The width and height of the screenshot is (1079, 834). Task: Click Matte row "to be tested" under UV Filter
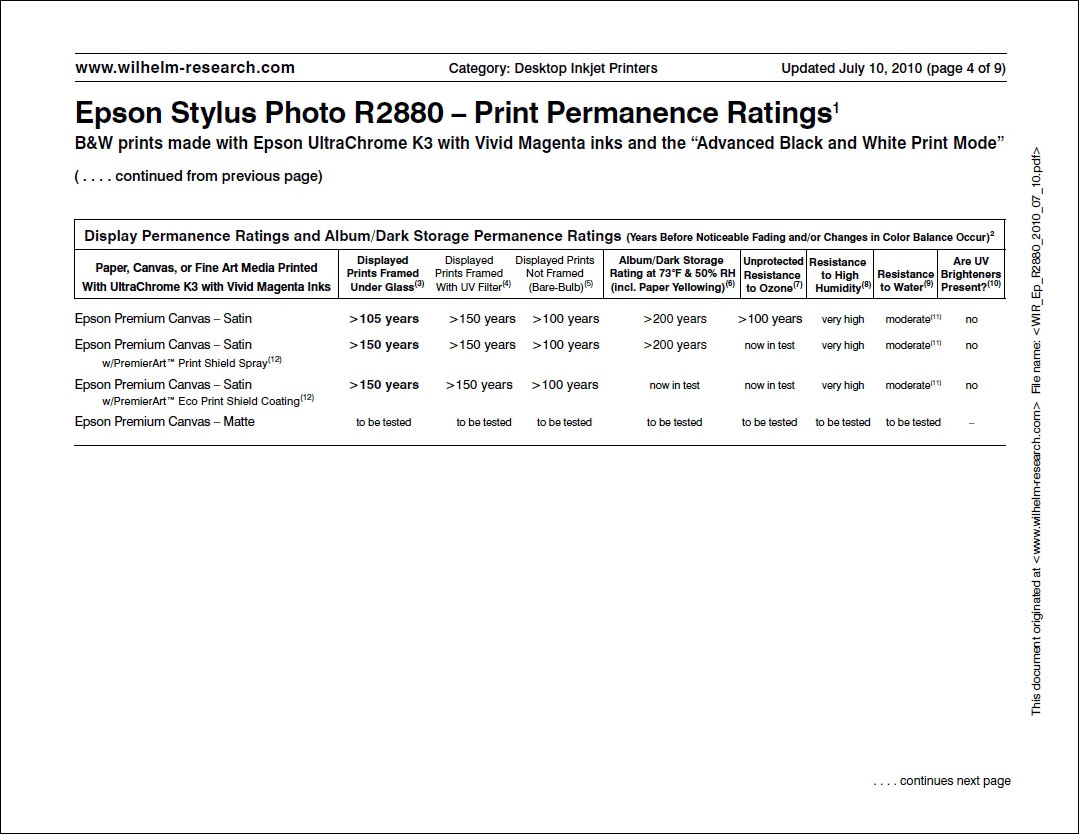(484, 423)
